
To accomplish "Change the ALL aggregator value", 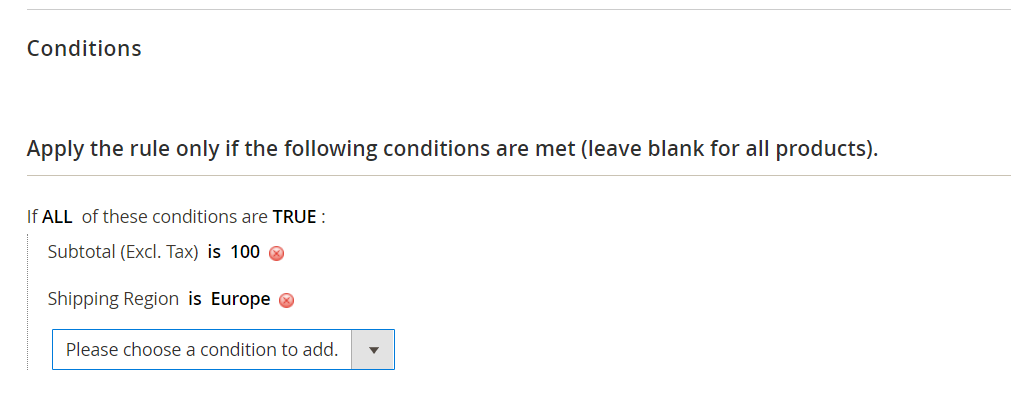I will [57, 216].
